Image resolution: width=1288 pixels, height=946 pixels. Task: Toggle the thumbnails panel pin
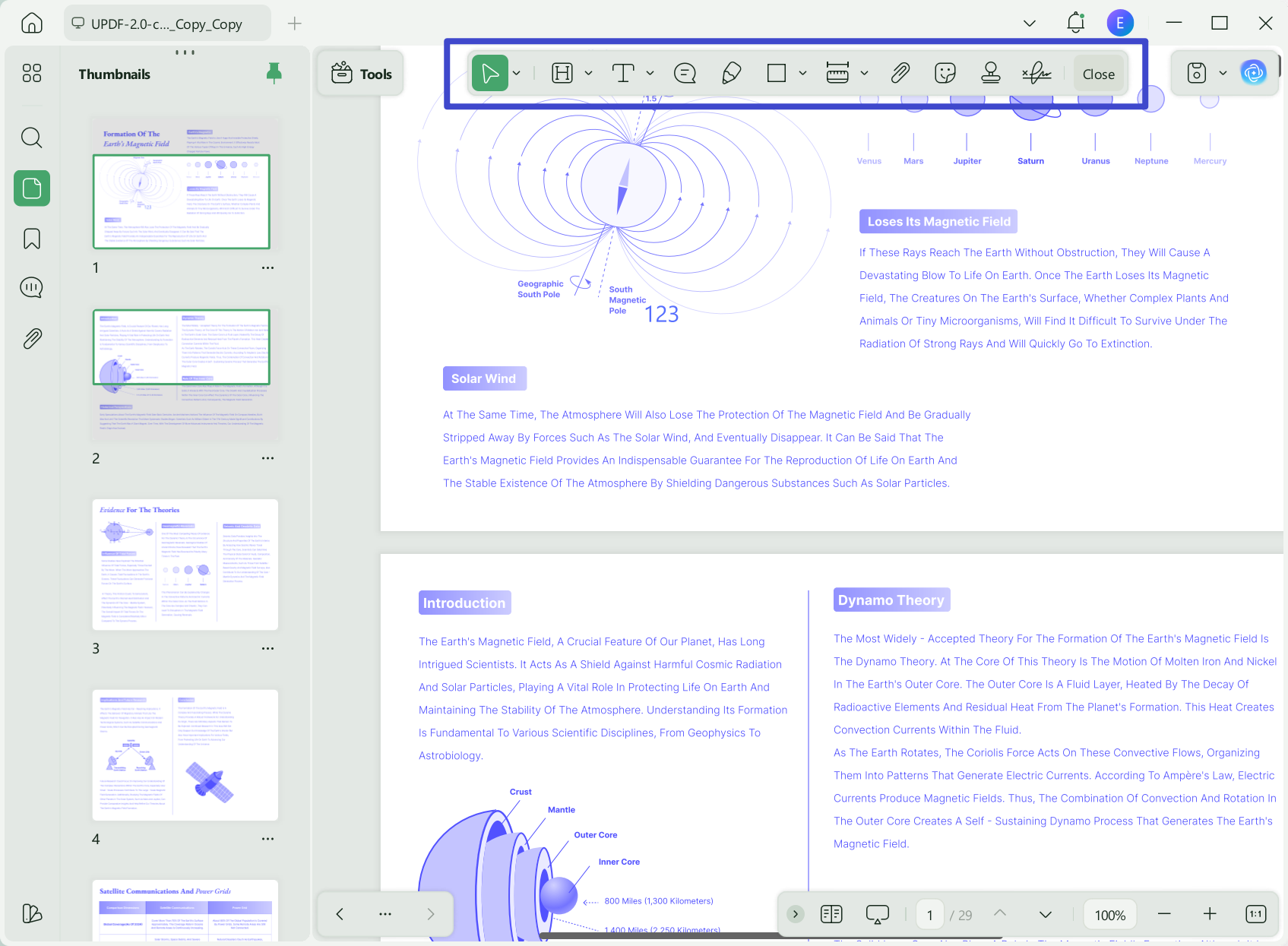coord(274,73)
